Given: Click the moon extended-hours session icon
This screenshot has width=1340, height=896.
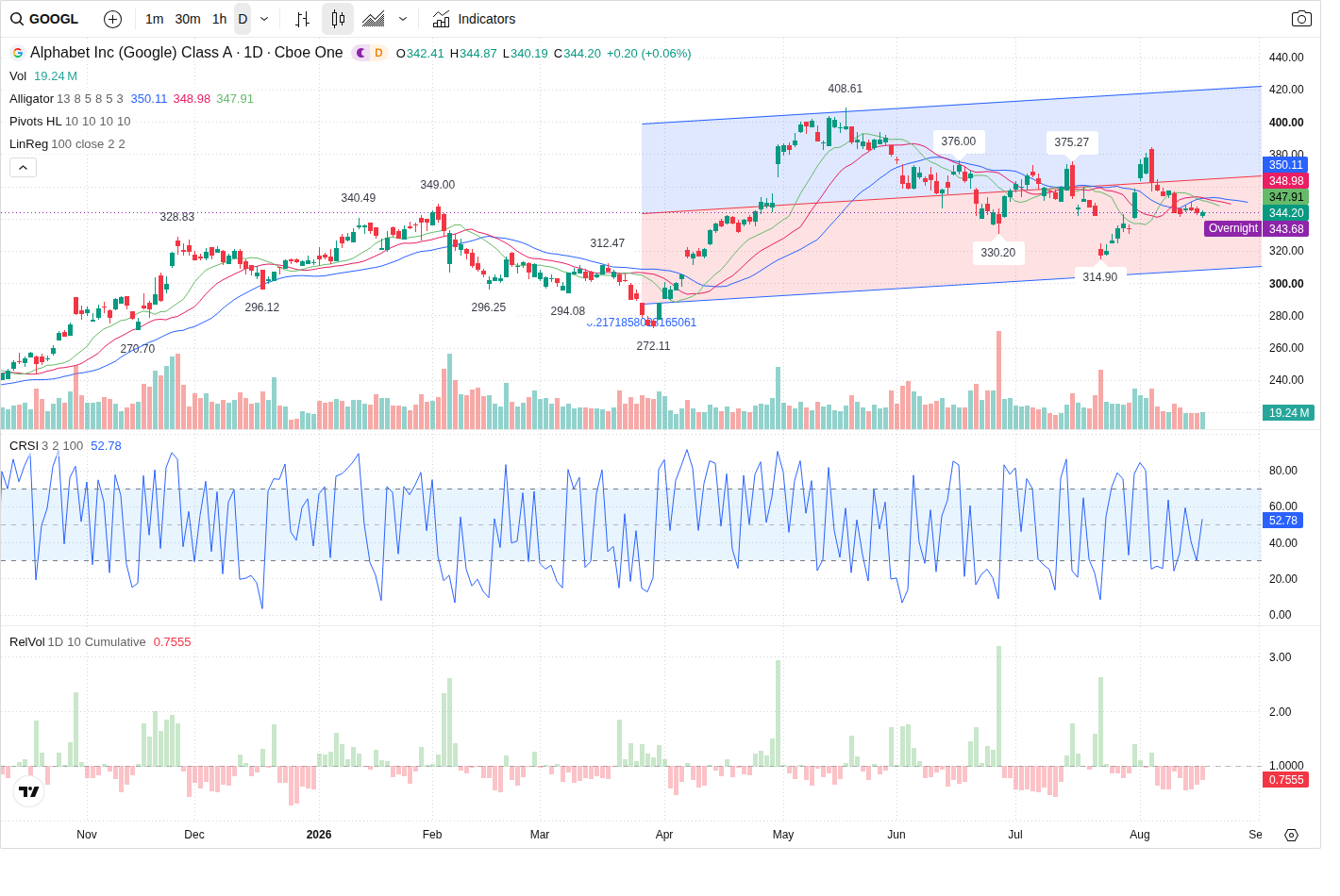Looking at the screenshot, I should pyautogui.click(x=360, y=53).
